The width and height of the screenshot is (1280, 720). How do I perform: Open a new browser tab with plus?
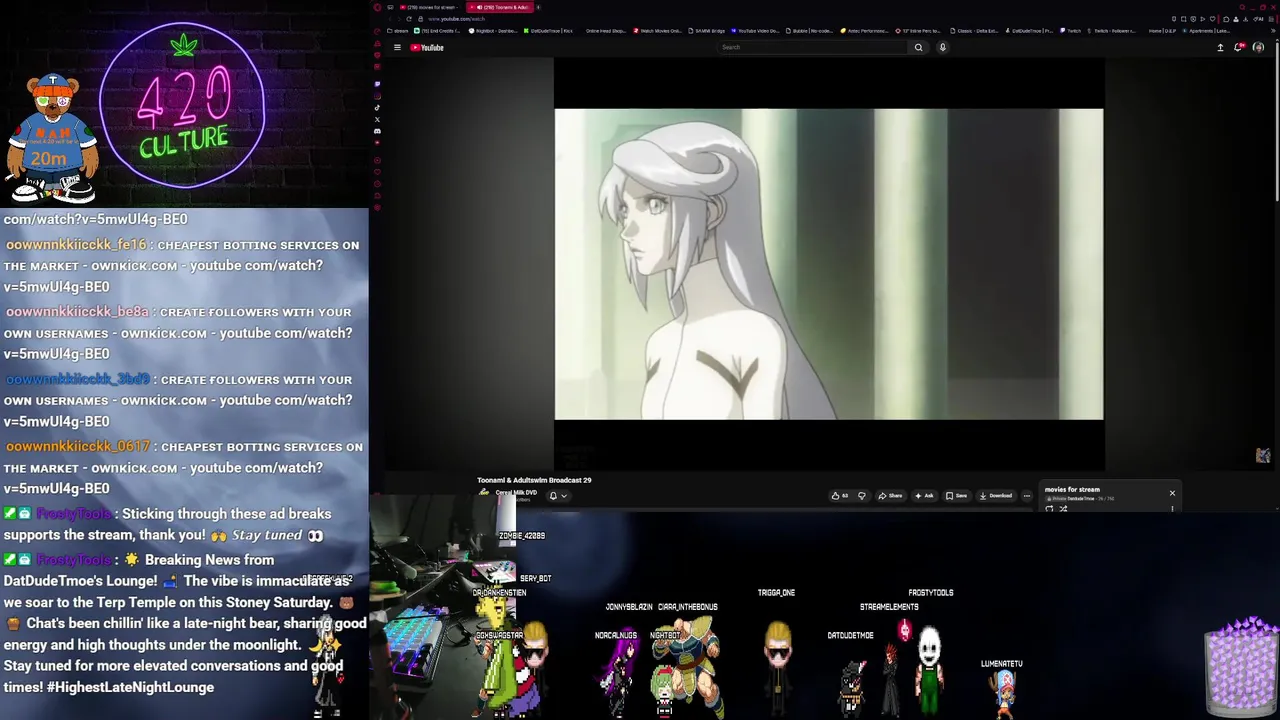538,7
